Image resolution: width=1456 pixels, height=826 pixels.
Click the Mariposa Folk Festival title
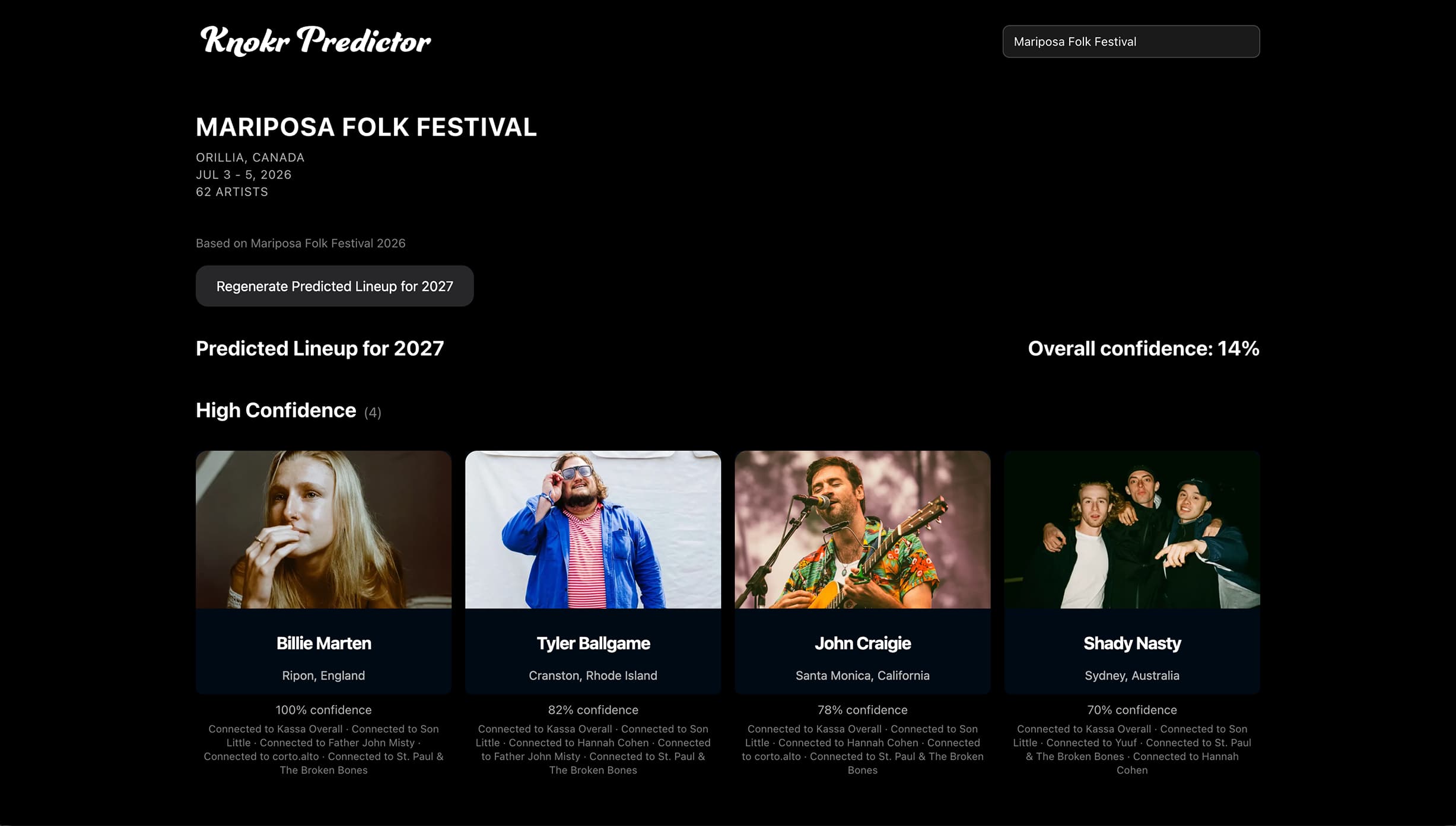[366, 127]
